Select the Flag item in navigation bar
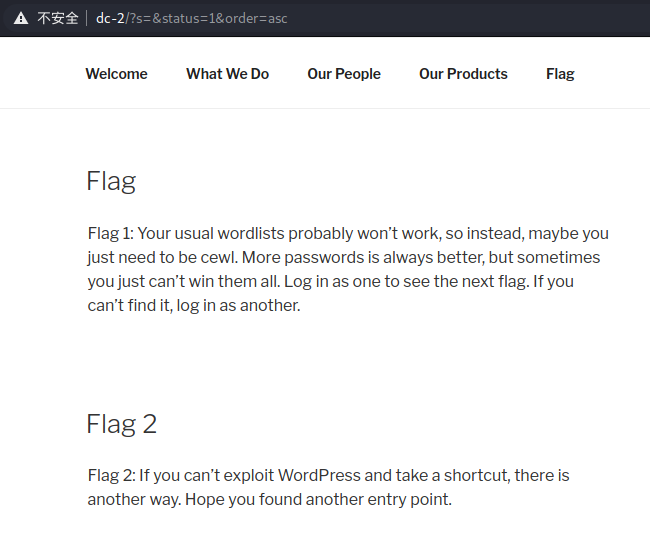 (560, 74)
